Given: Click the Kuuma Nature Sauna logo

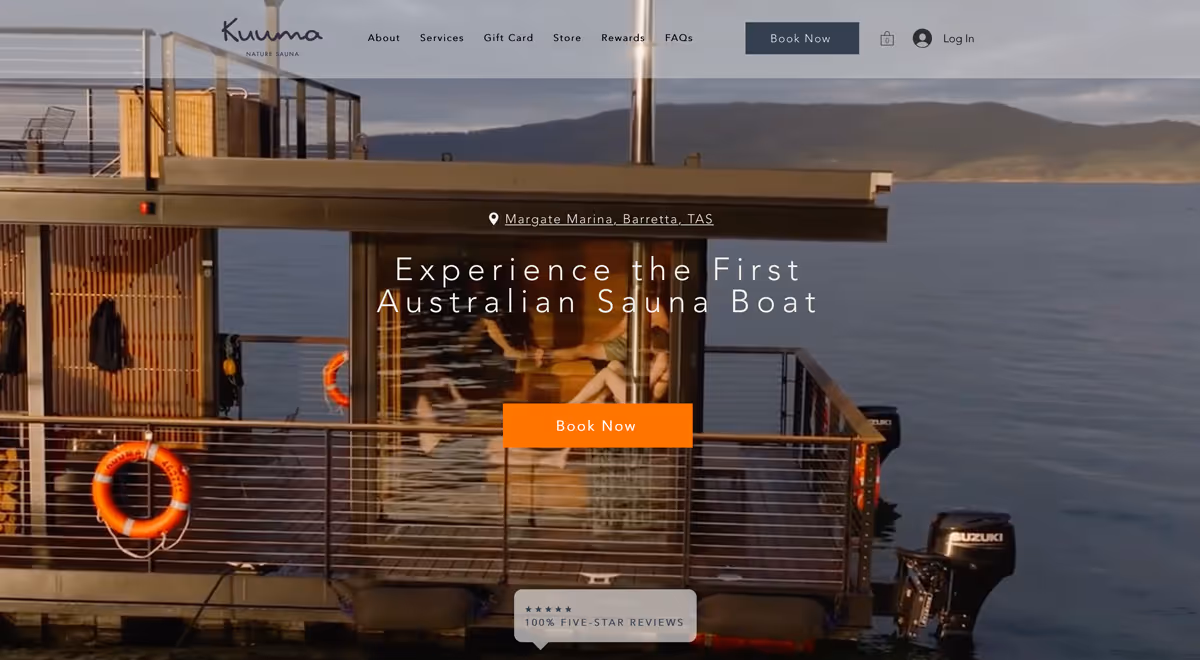Looking at the screenshot, I should tap(272, 37).
